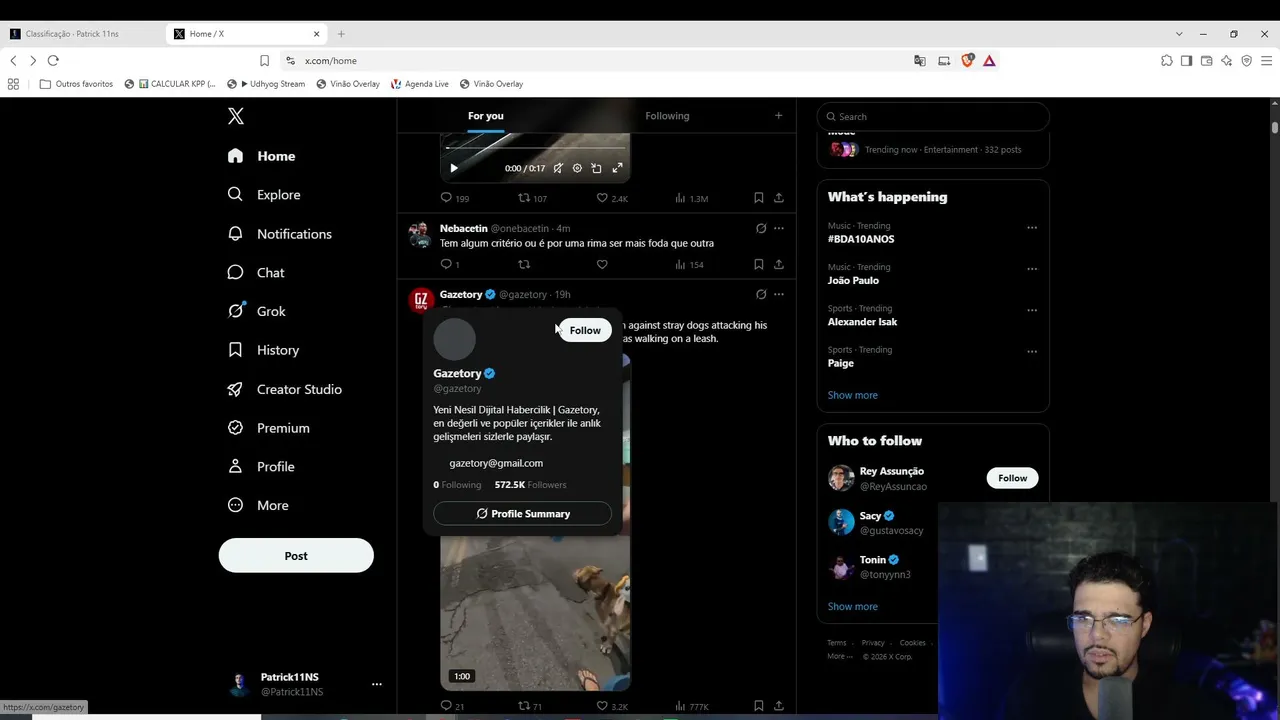Viewport: 1280px width, 720px height.
Task: Open Gazetory's Profile Summary
Action: pos(522,514)
